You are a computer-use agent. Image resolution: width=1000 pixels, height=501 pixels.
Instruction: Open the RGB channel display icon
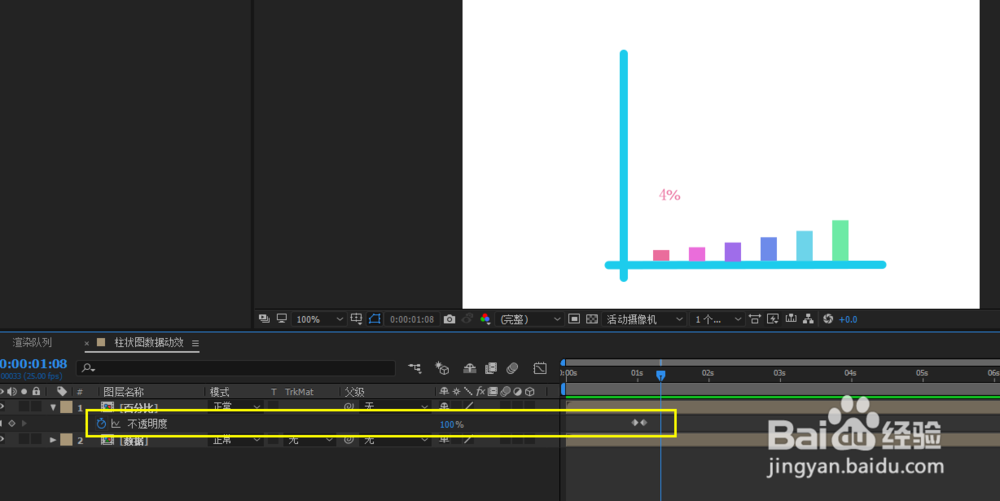point(485,319)
